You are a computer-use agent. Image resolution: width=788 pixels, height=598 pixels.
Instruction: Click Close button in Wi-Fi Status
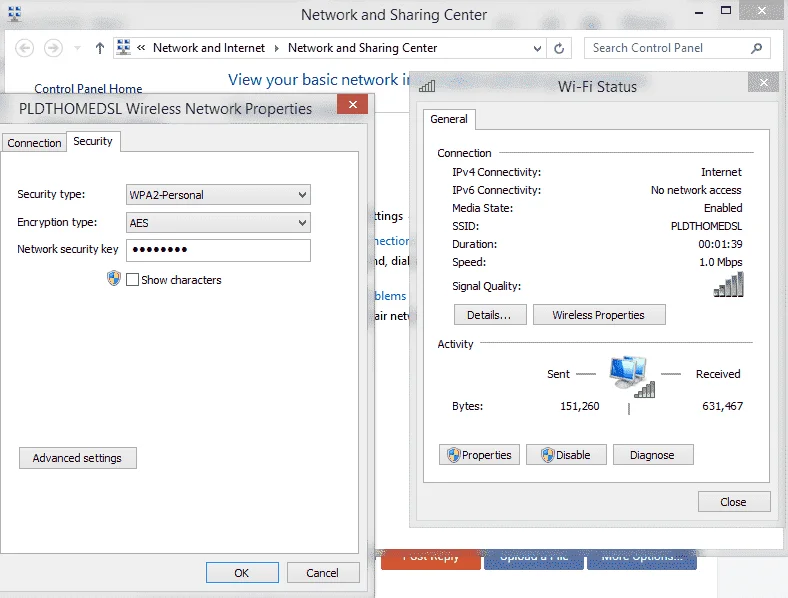pos(734,502)
